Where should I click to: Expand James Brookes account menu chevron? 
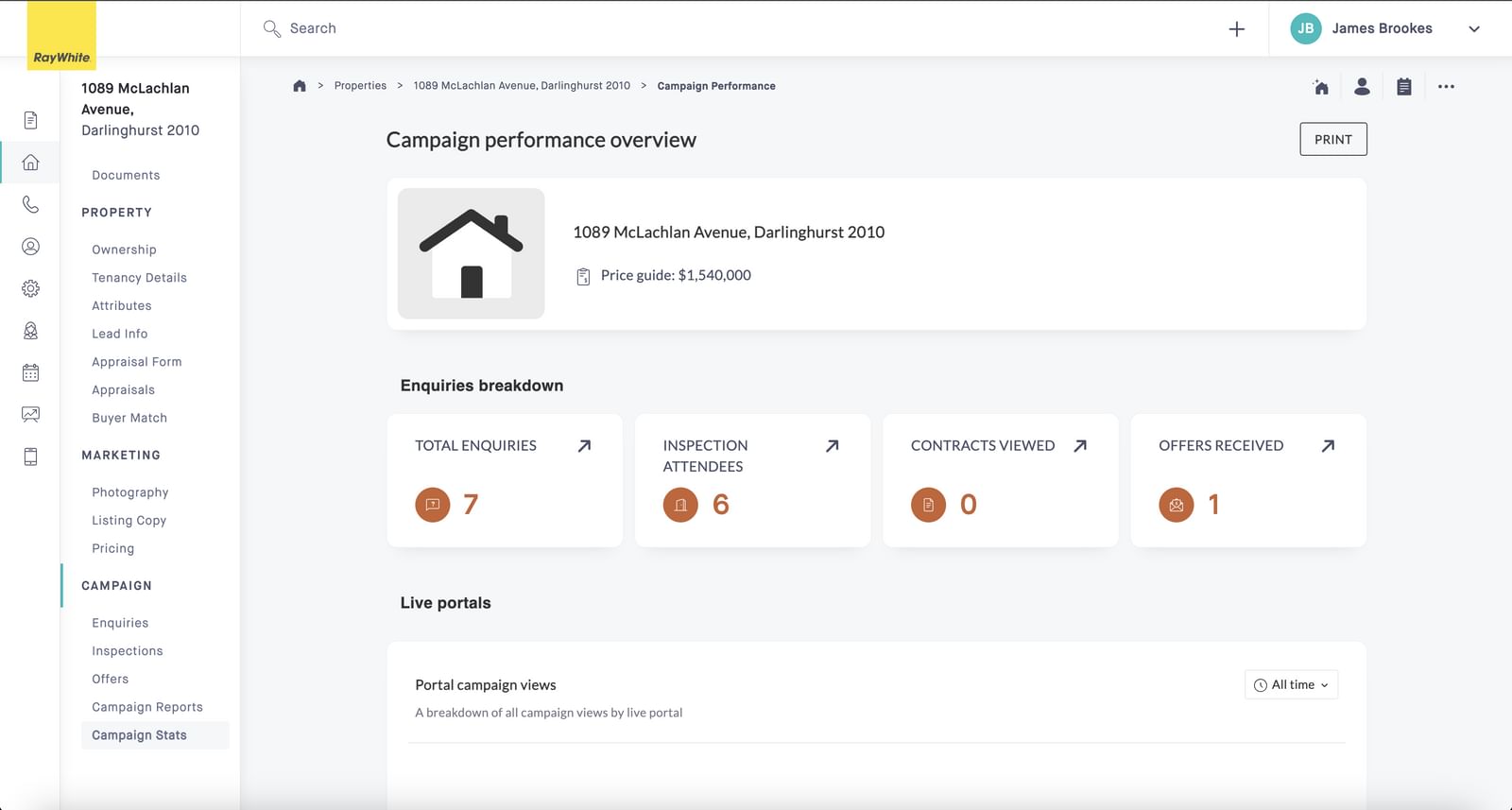point(1473,29)
